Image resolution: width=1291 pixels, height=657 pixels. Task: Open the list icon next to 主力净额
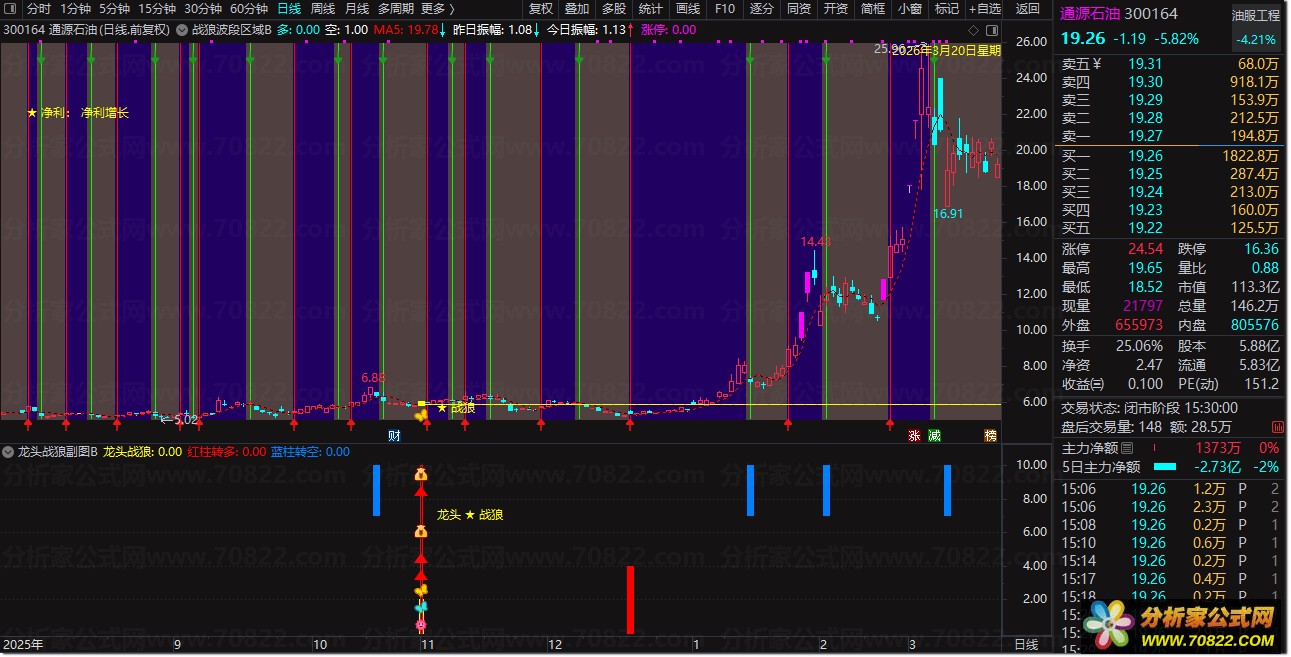coord(1127,448)
